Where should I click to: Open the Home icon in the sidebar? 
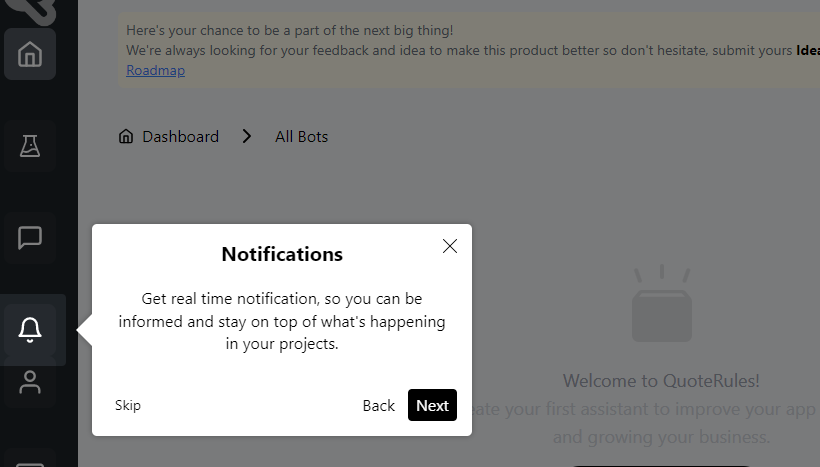(x=30, y=54)
